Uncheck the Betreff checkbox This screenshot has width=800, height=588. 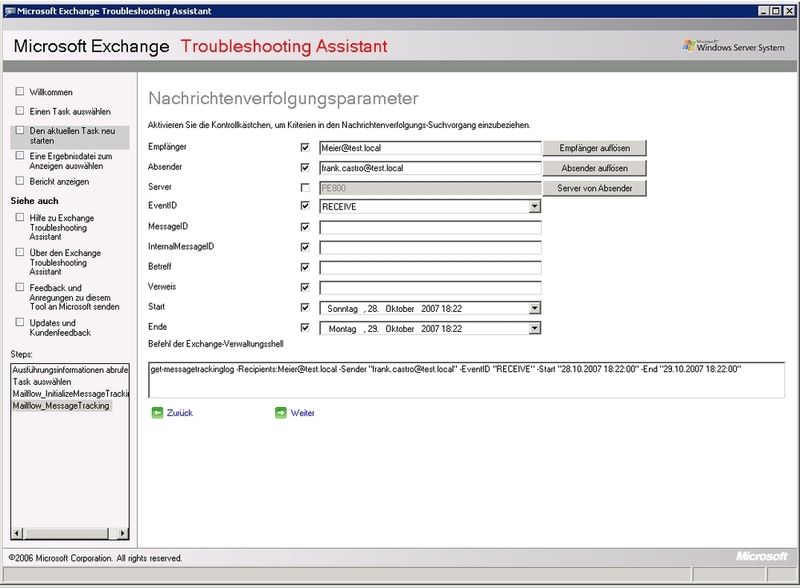click(x=305, y=267)
